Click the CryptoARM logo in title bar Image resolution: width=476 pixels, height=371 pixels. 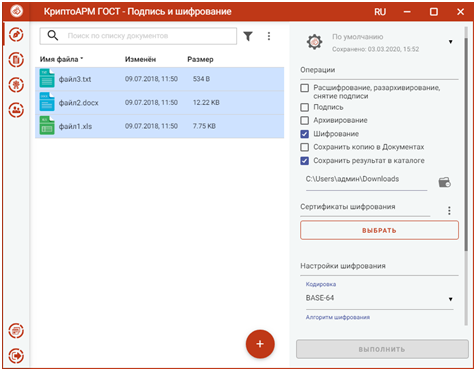pyautogui.click(x=16, y=11)
